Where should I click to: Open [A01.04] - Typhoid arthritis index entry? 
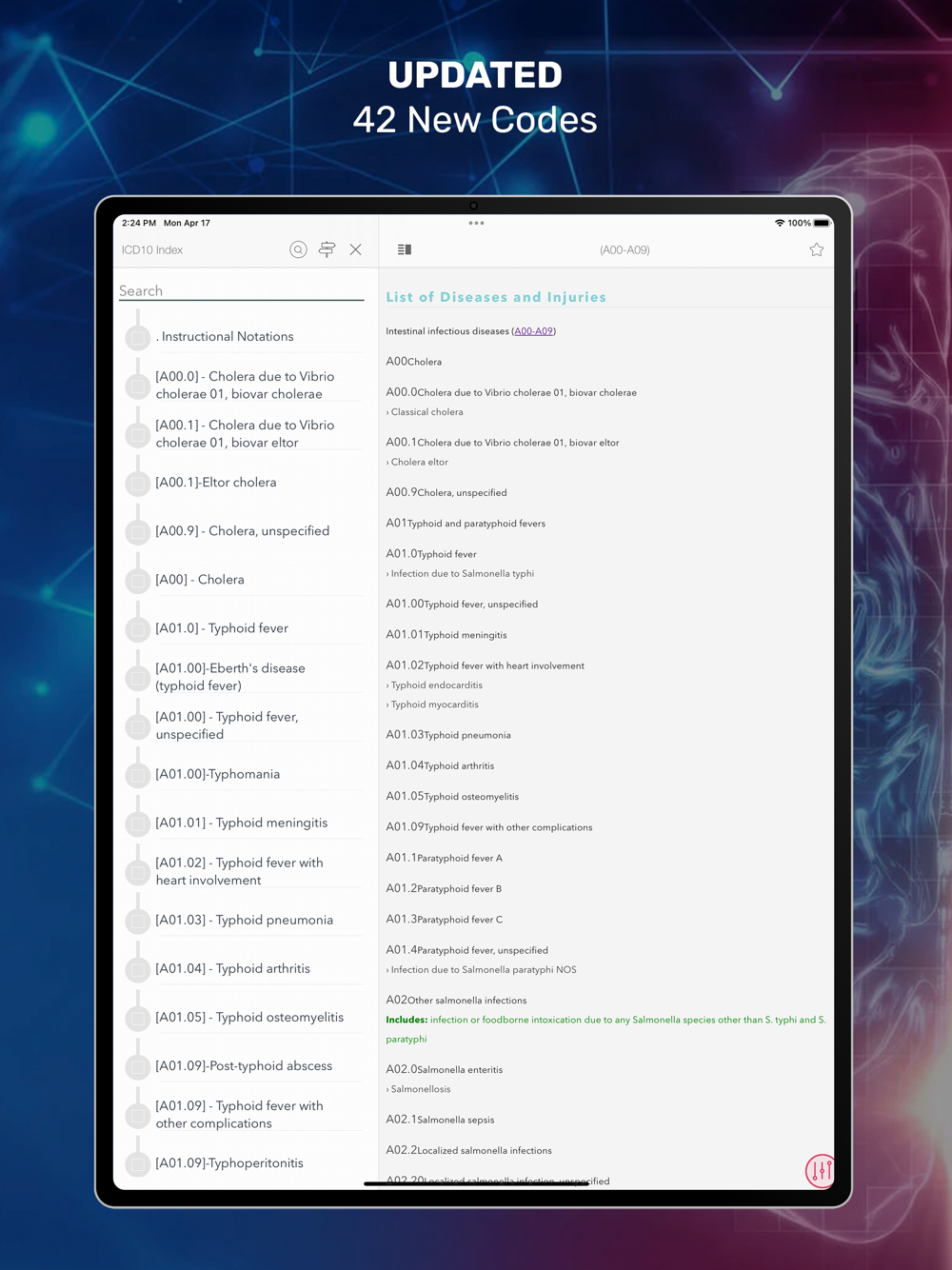pyautogui.click(x=233, y=967)
